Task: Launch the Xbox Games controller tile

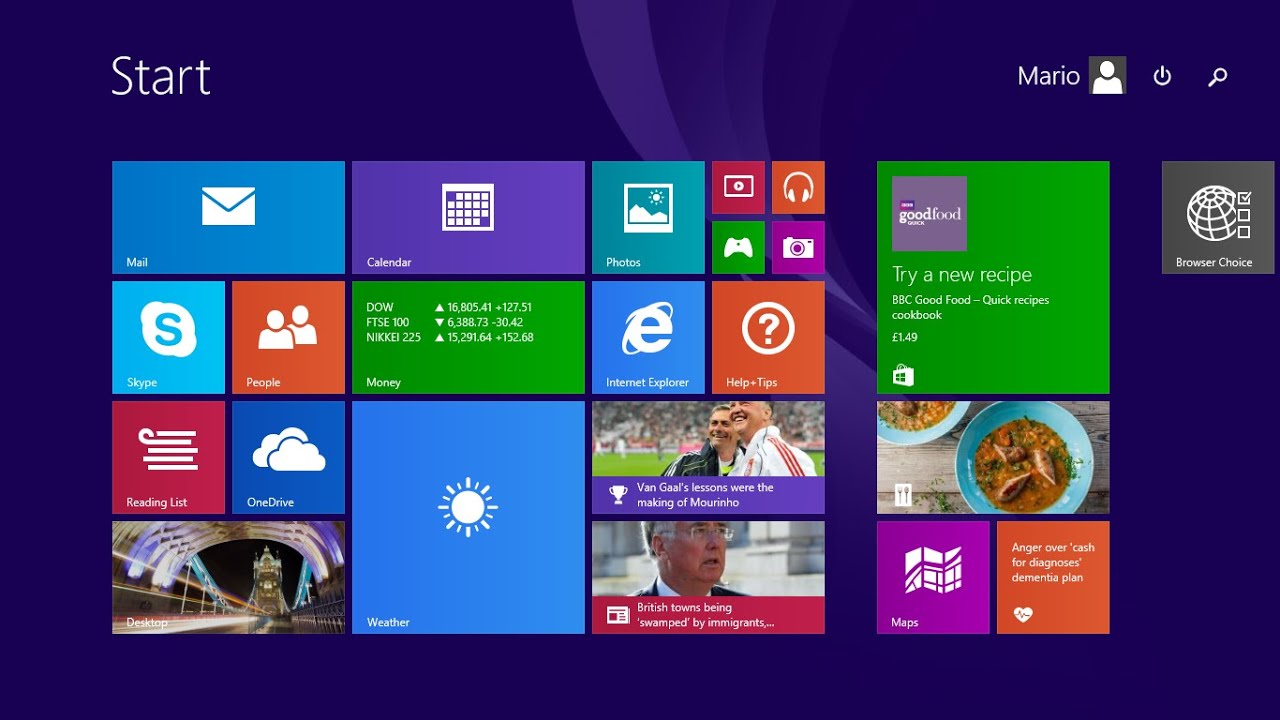Action: [x=738, y=247]
